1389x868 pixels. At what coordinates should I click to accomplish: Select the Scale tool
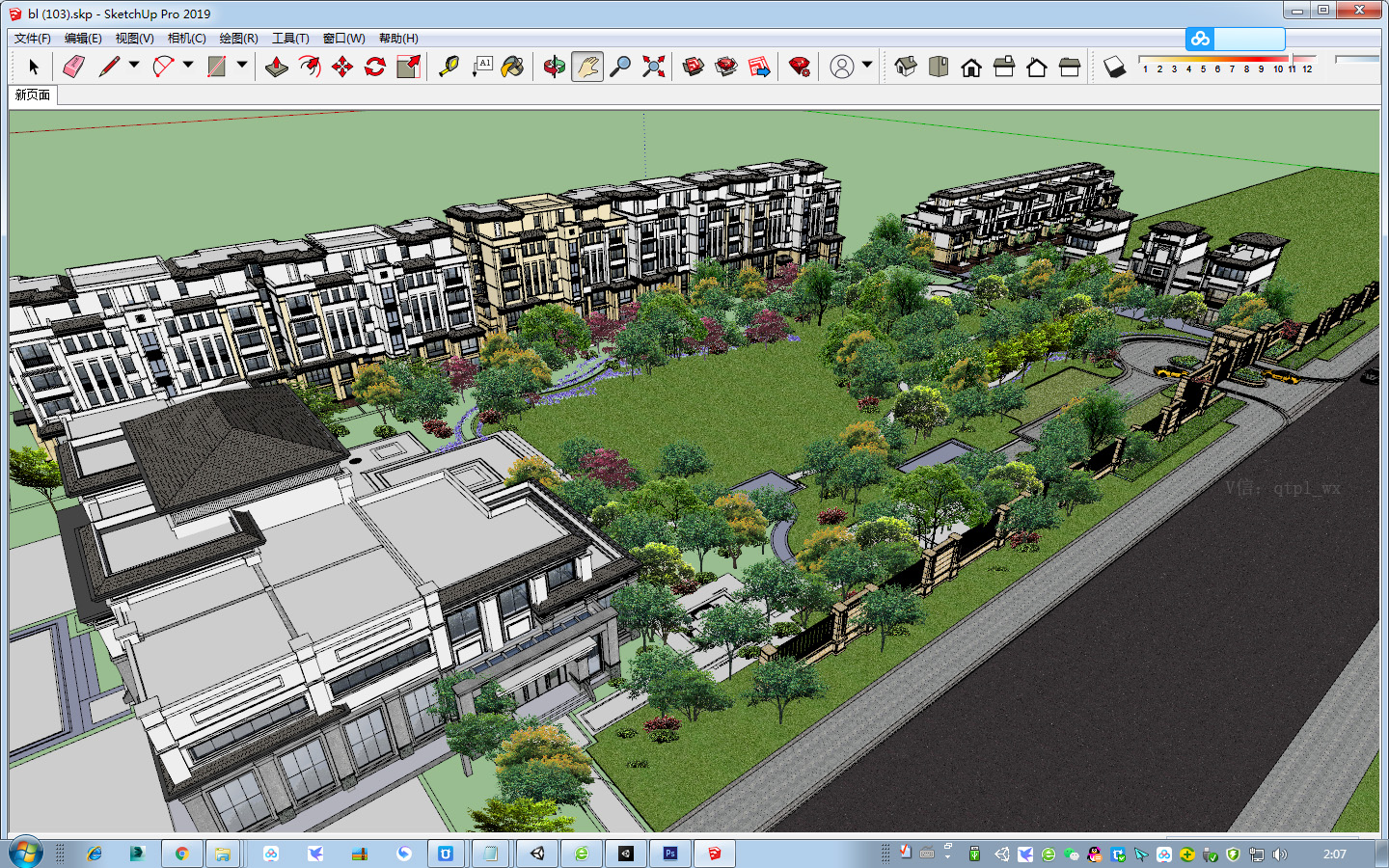pos(408,67)
